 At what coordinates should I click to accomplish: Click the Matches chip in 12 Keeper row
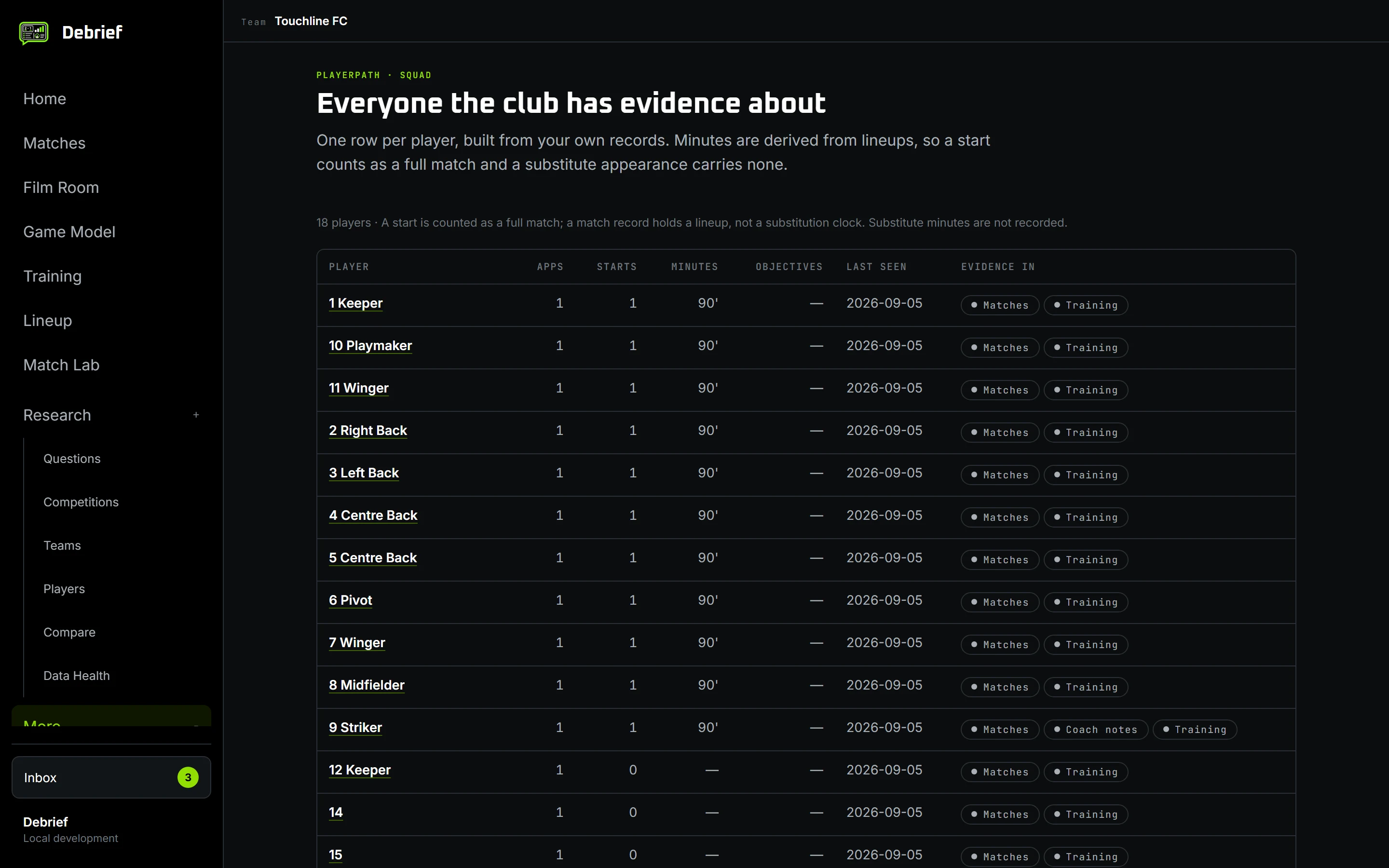(1000, 772)
